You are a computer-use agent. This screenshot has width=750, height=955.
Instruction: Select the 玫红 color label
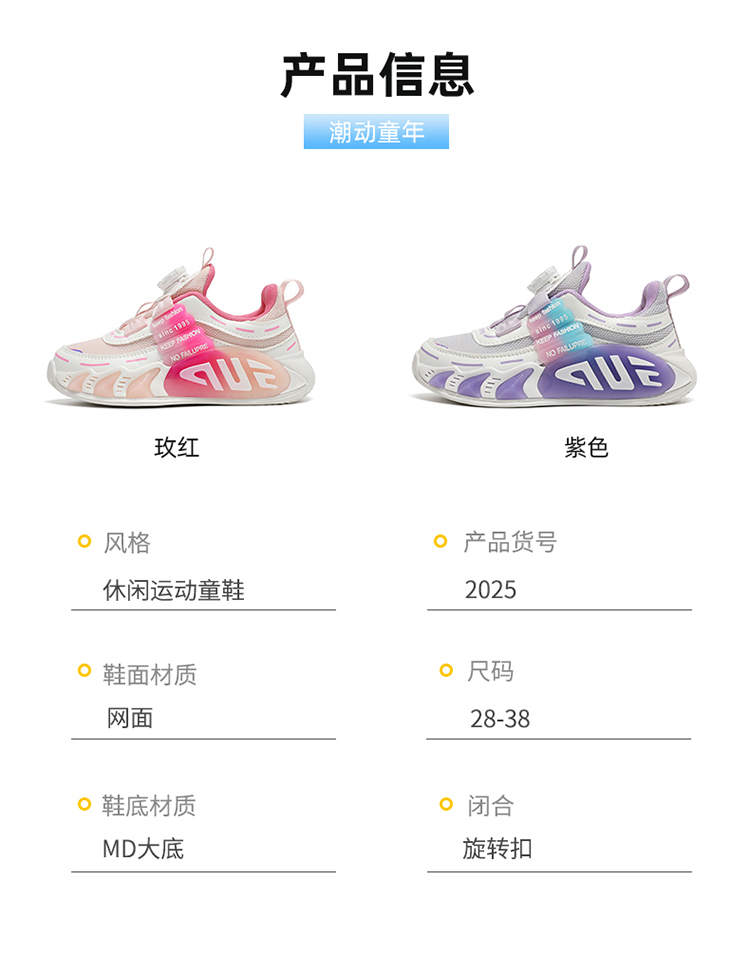tap(177, 448)
